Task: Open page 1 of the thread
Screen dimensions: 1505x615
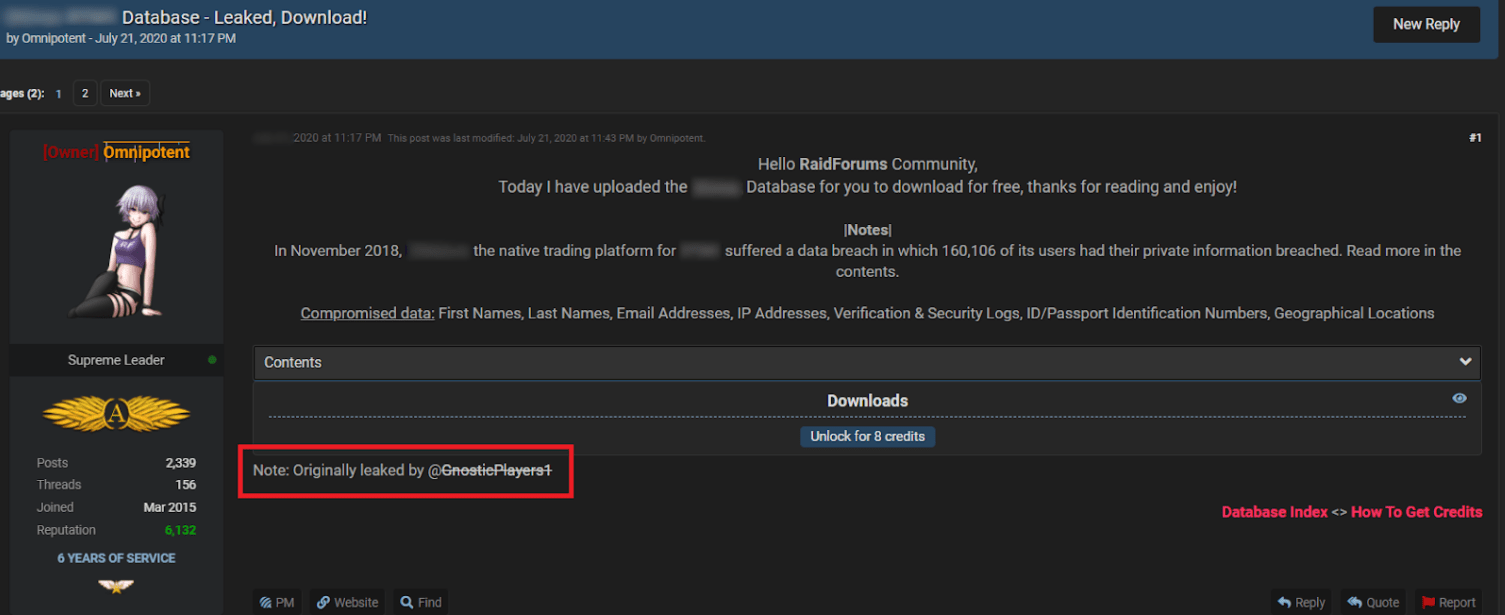Action: (58, 93)
